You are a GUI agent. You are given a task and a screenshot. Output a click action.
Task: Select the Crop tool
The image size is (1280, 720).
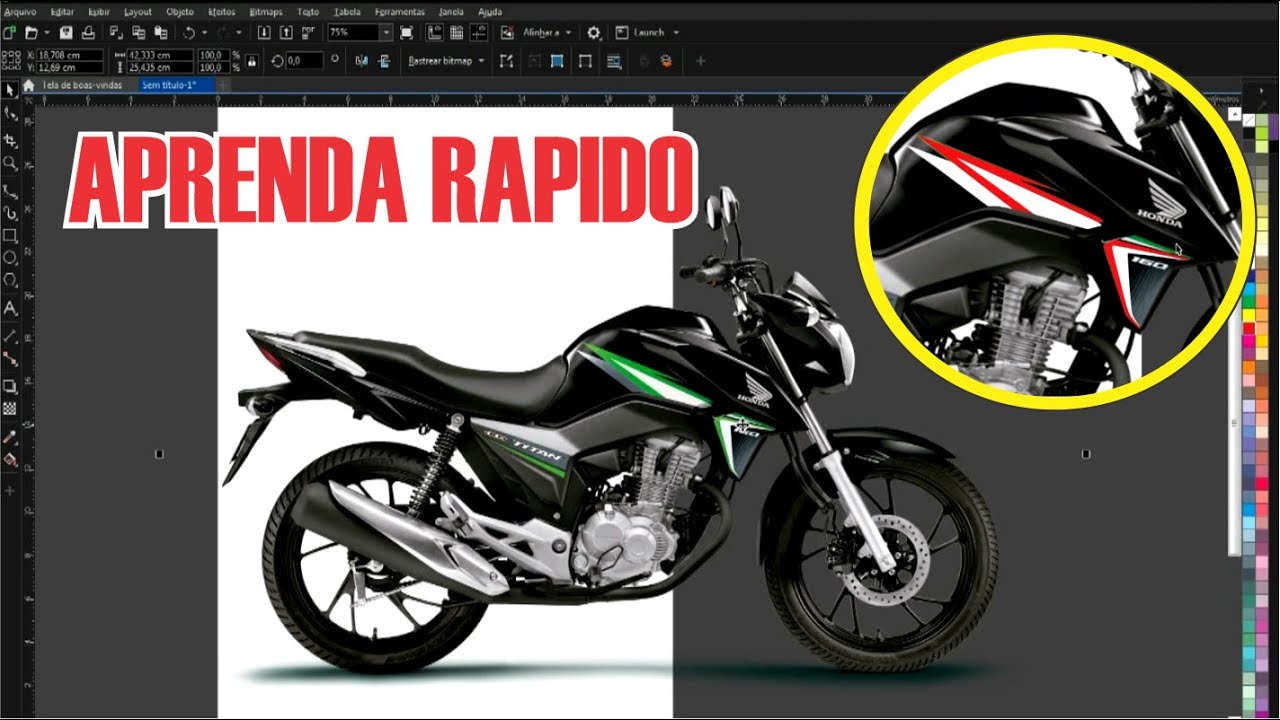click(x=10, y=139)
